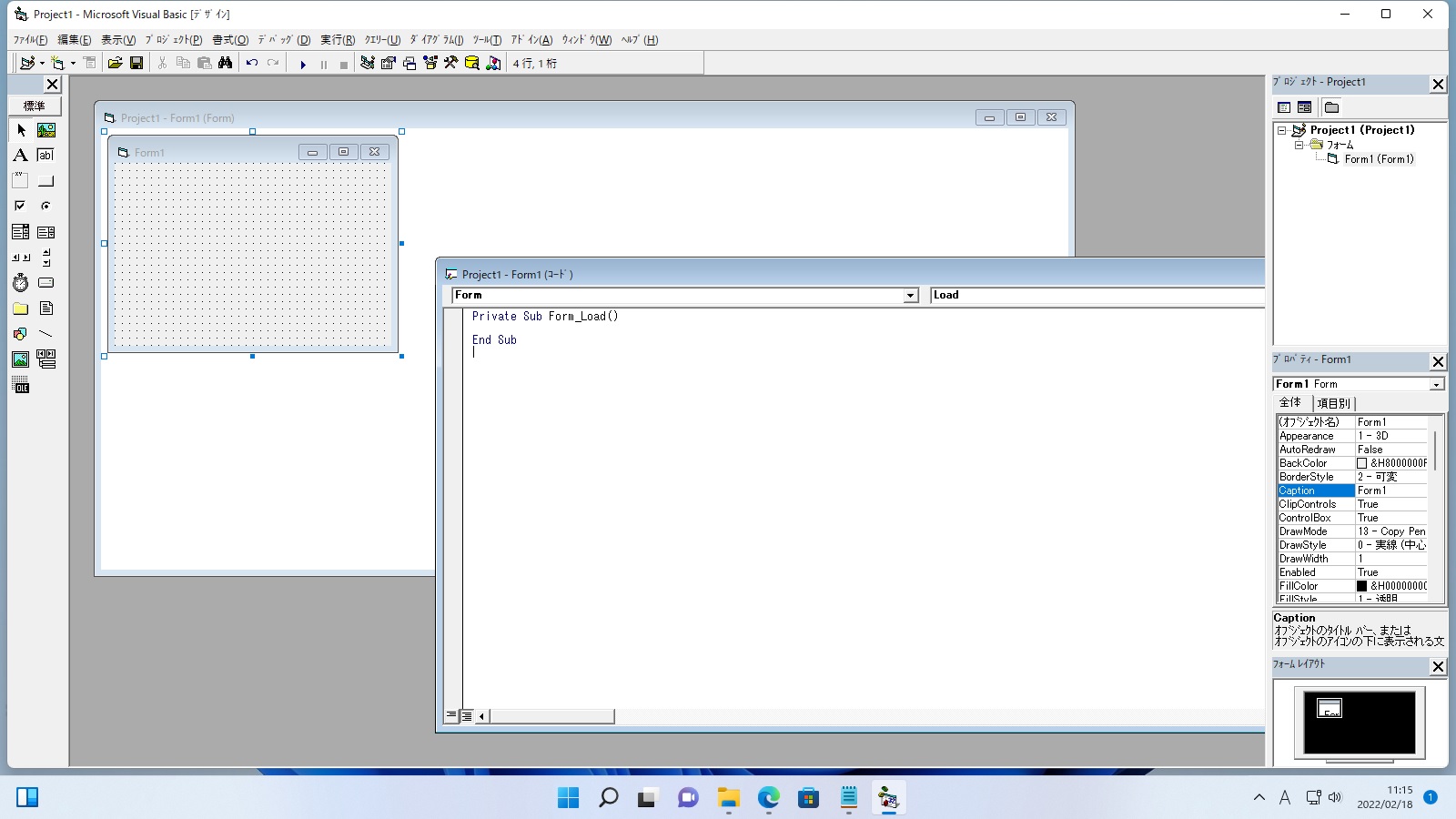Click the Find binoculars icon
Image resolution: width=1456 pixels, height=819 pixels.
pos(225,63)
